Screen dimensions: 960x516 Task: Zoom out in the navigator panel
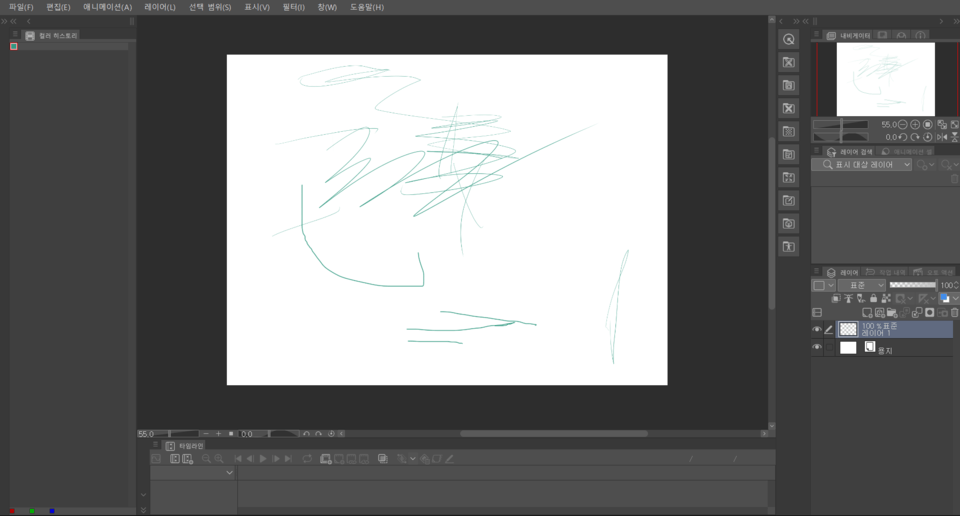(x=902, y=125)
